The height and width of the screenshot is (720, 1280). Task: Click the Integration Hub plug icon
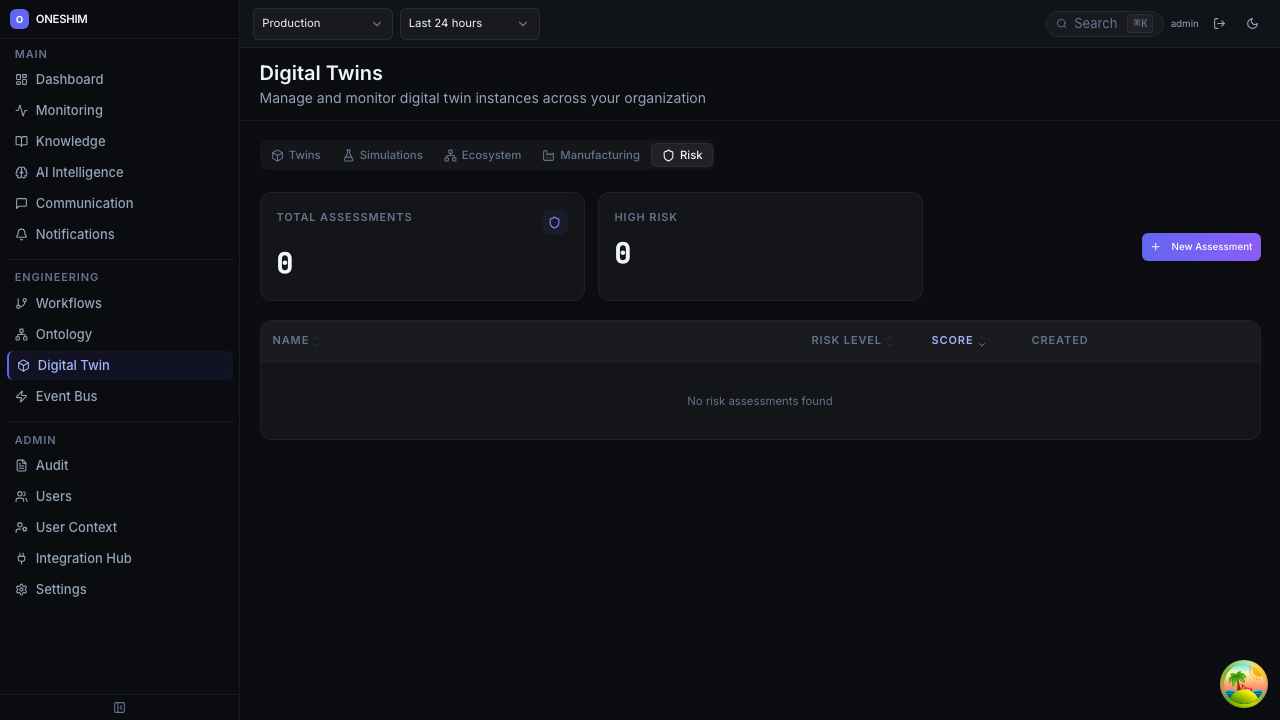(x=21, y=558)
